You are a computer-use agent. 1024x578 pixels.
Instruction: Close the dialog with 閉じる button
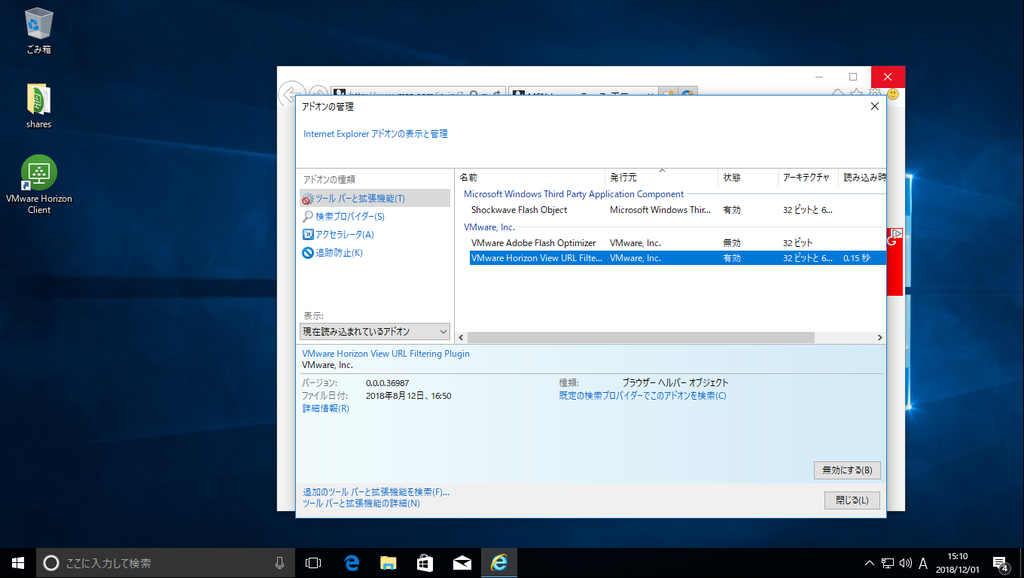coord(851,499)
